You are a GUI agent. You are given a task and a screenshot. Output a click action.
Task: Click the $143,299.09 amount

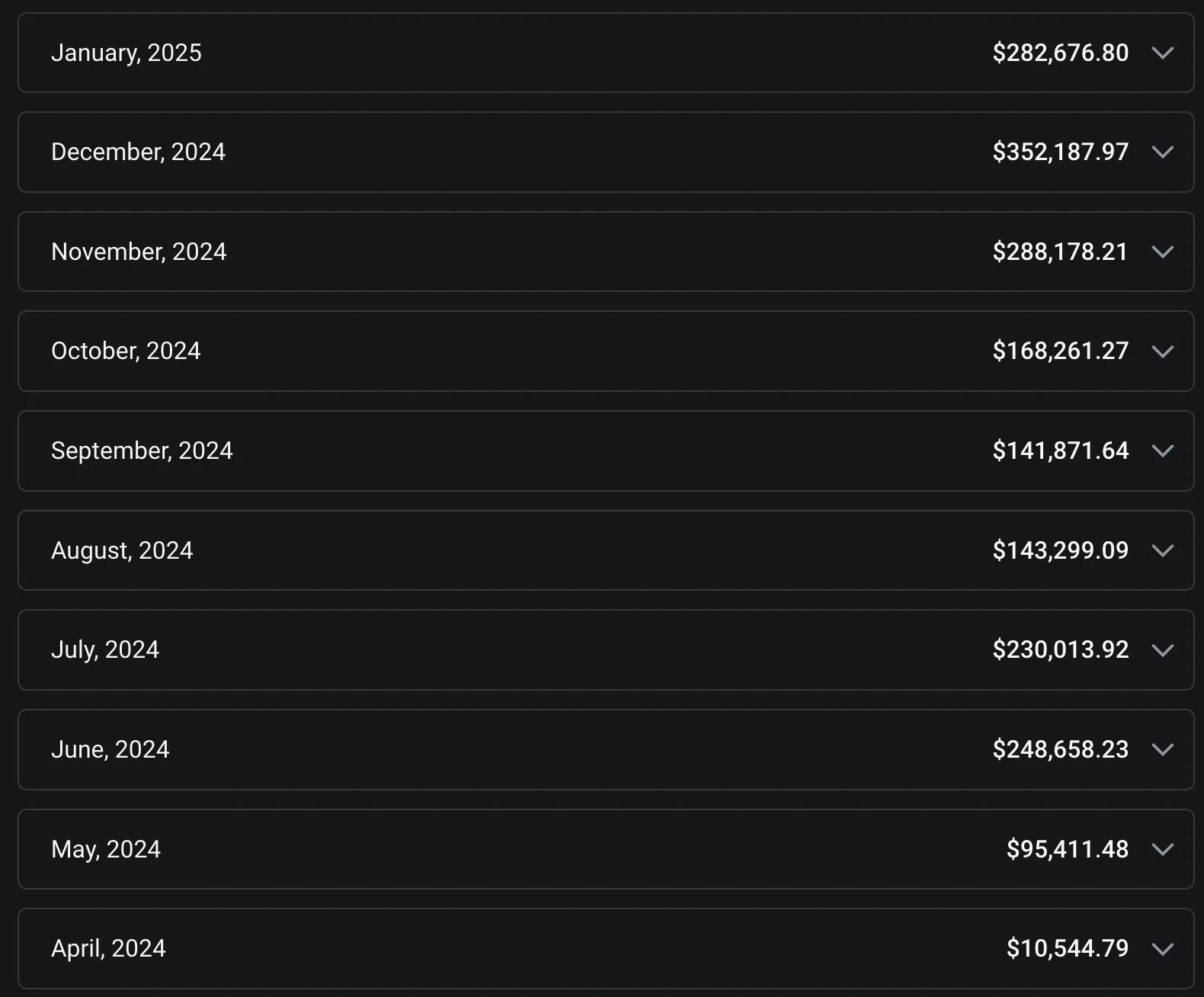point(1060,551)
